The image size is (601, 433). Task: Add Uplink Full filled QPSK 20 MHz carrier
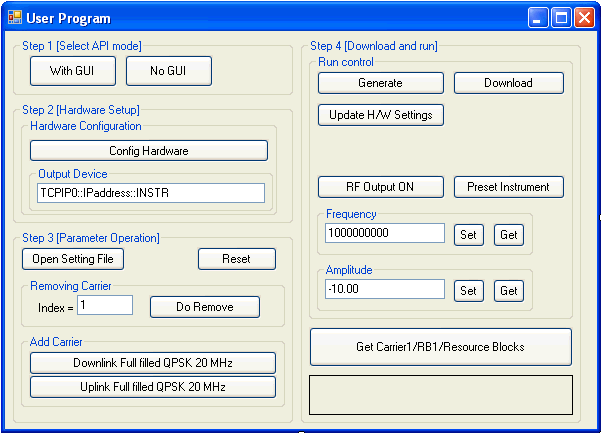click(152, 387)
